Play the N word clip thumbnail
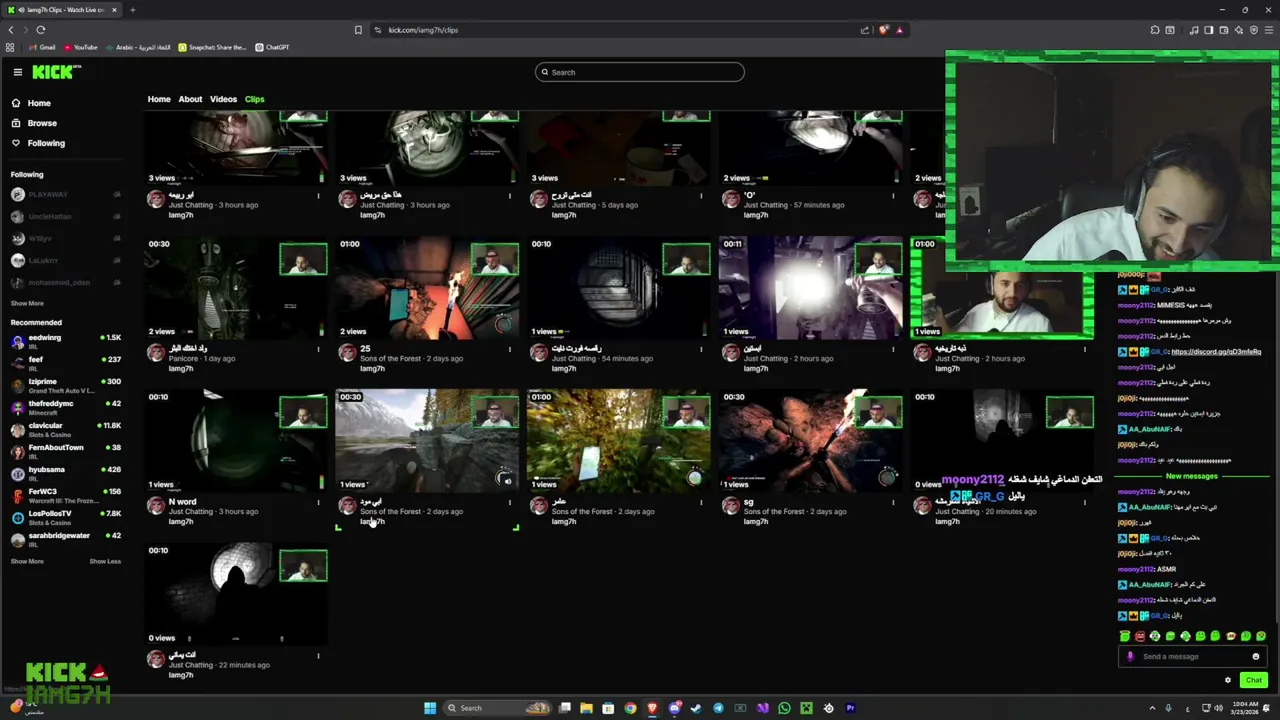Viewport: 1280px width, 720px height. (236, 440)
